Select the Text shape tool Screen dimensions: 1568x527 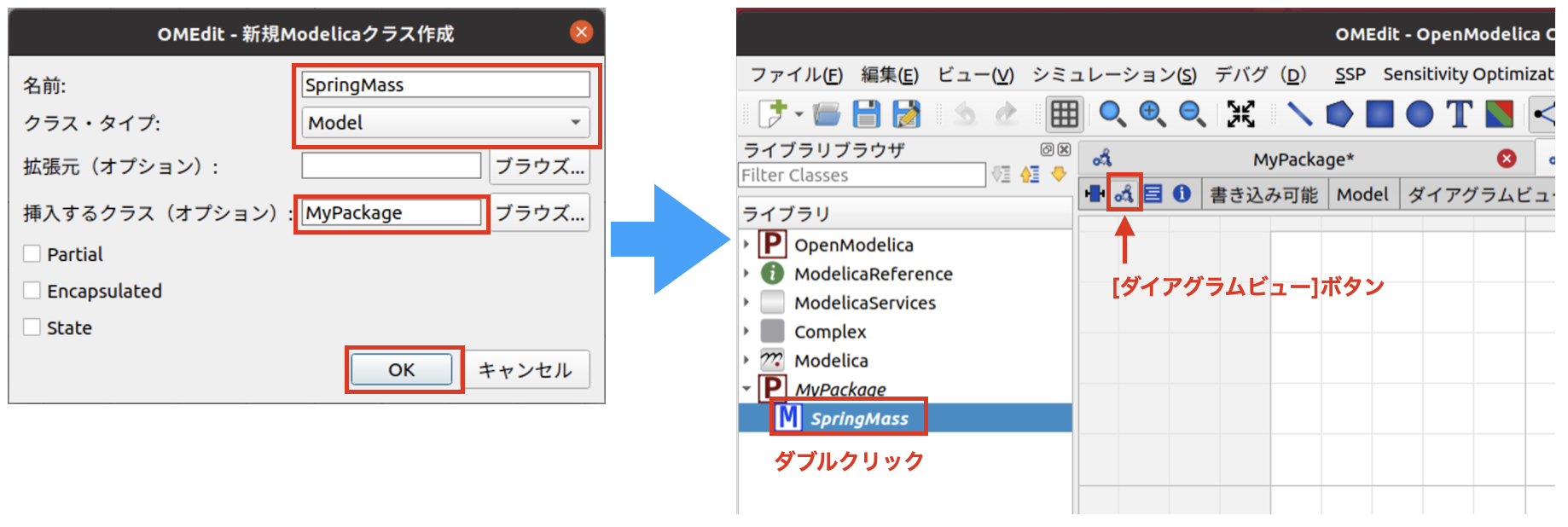pos(1460,113)
